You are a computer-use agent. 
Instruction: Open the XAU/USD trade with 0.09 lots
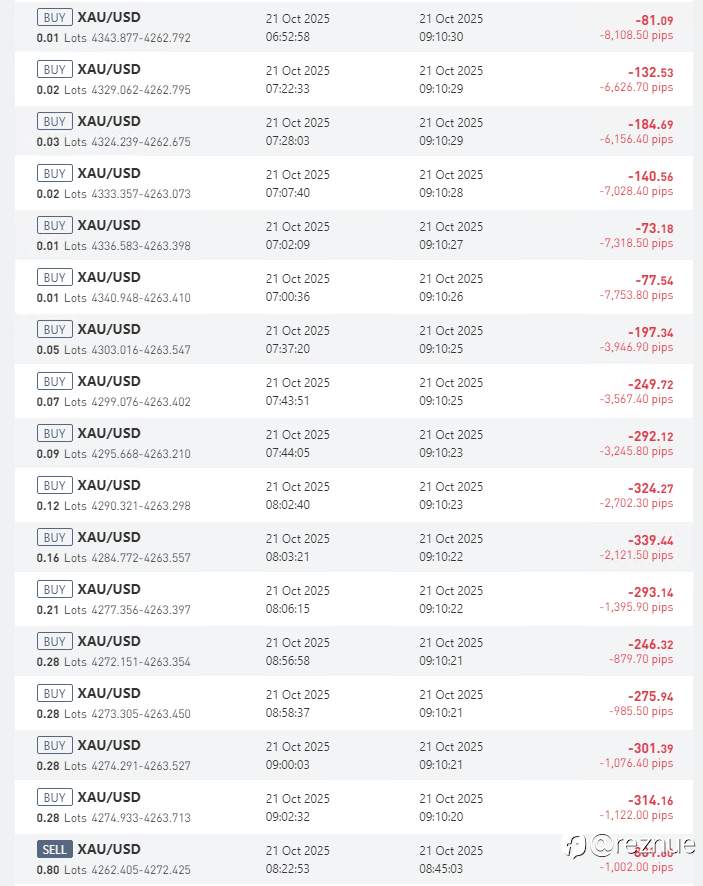pyautogui.click(x=109, y=434)
